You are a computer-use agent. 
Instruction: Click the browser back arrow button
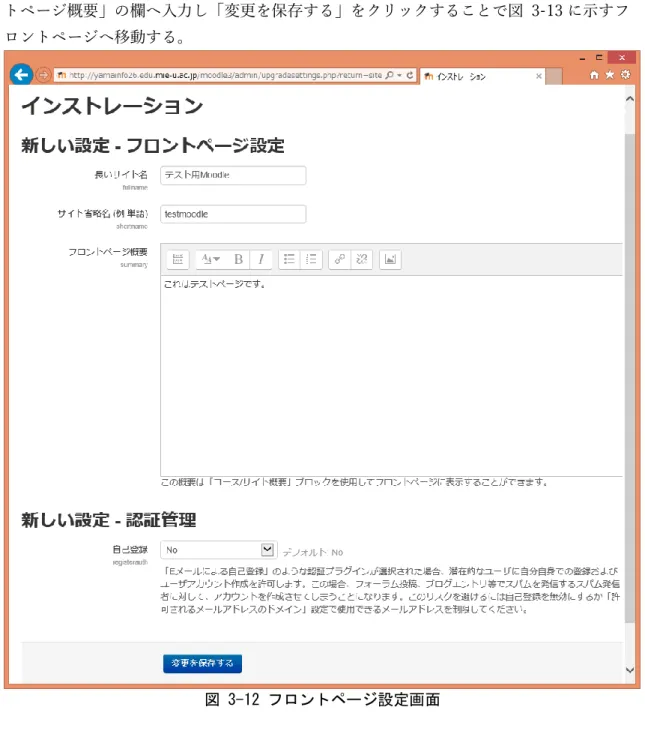point(21,75)
